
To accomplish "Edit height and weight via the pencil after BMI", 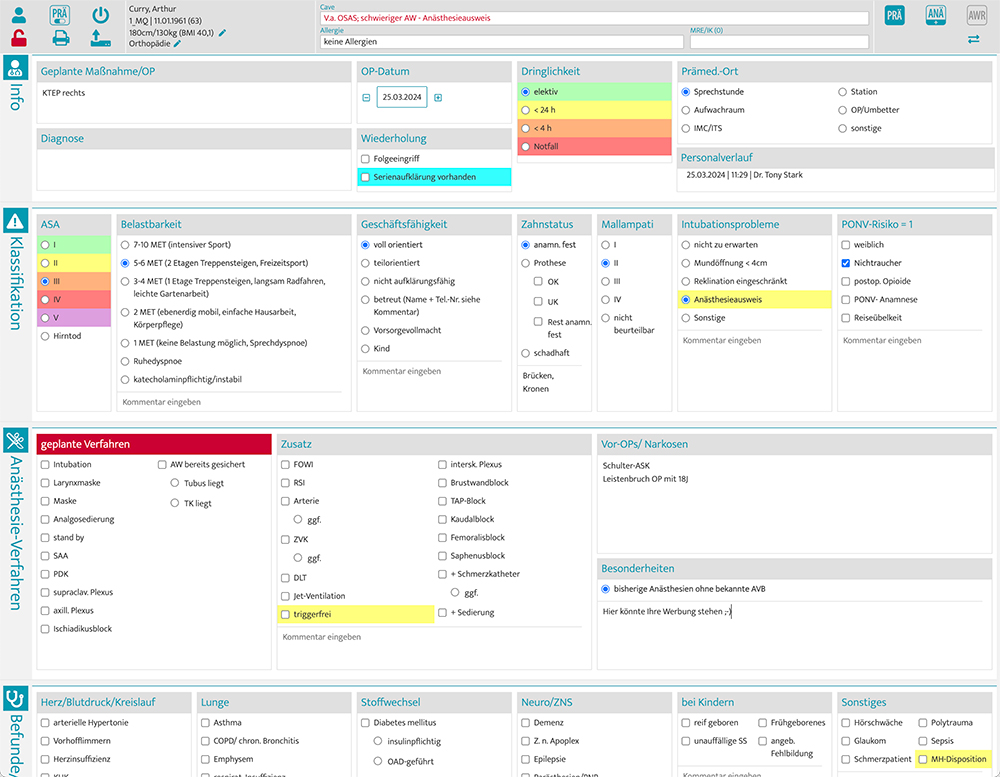I will coord(223,33).
